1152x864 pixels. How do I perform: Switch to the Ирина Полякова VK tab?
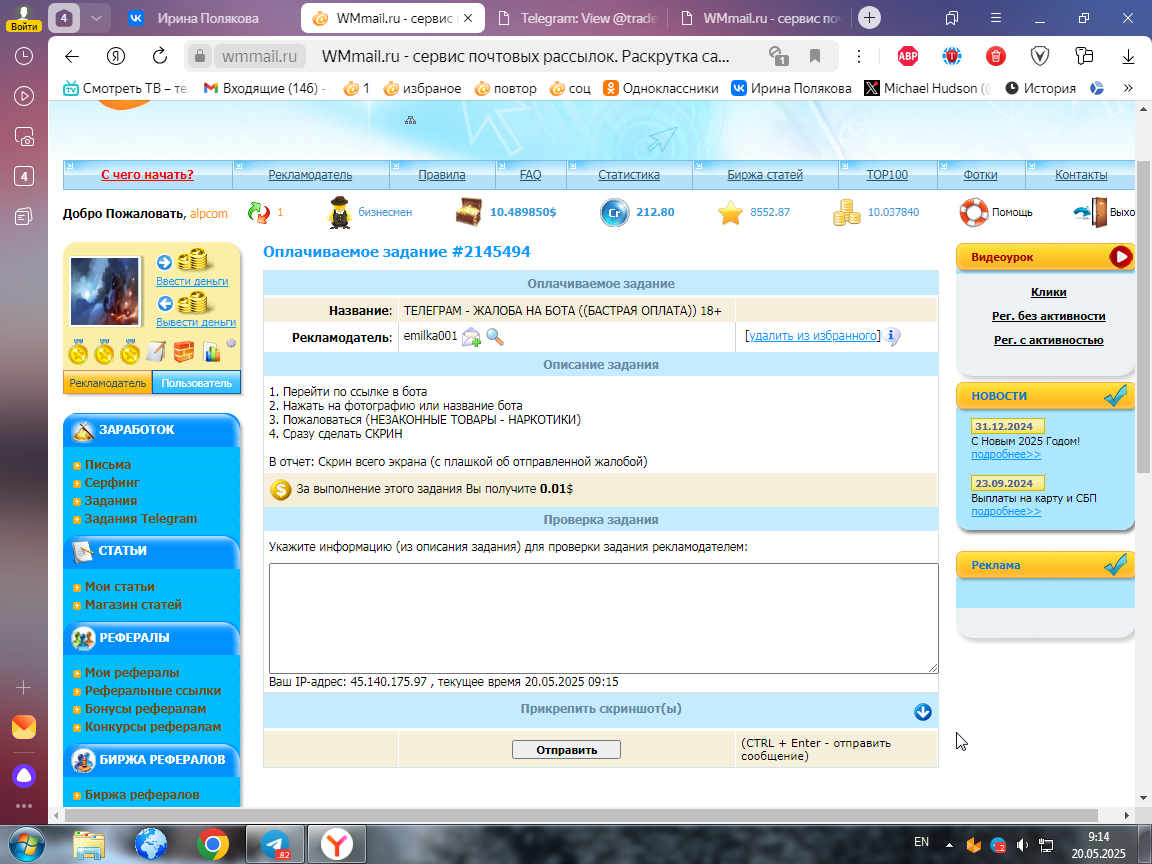click(x=208, y=18)
